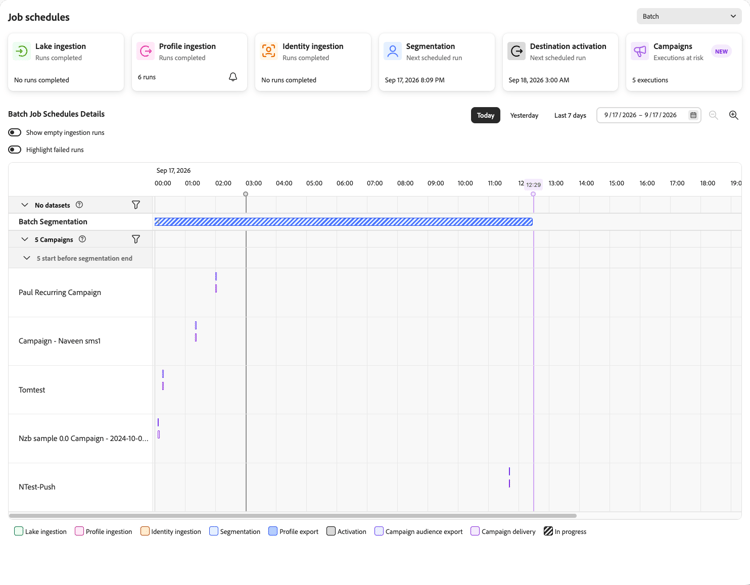750x585 pixels.
Task: Open the calendar picker icon in date range
Action: pyautogui.click(x=693, y=115)
